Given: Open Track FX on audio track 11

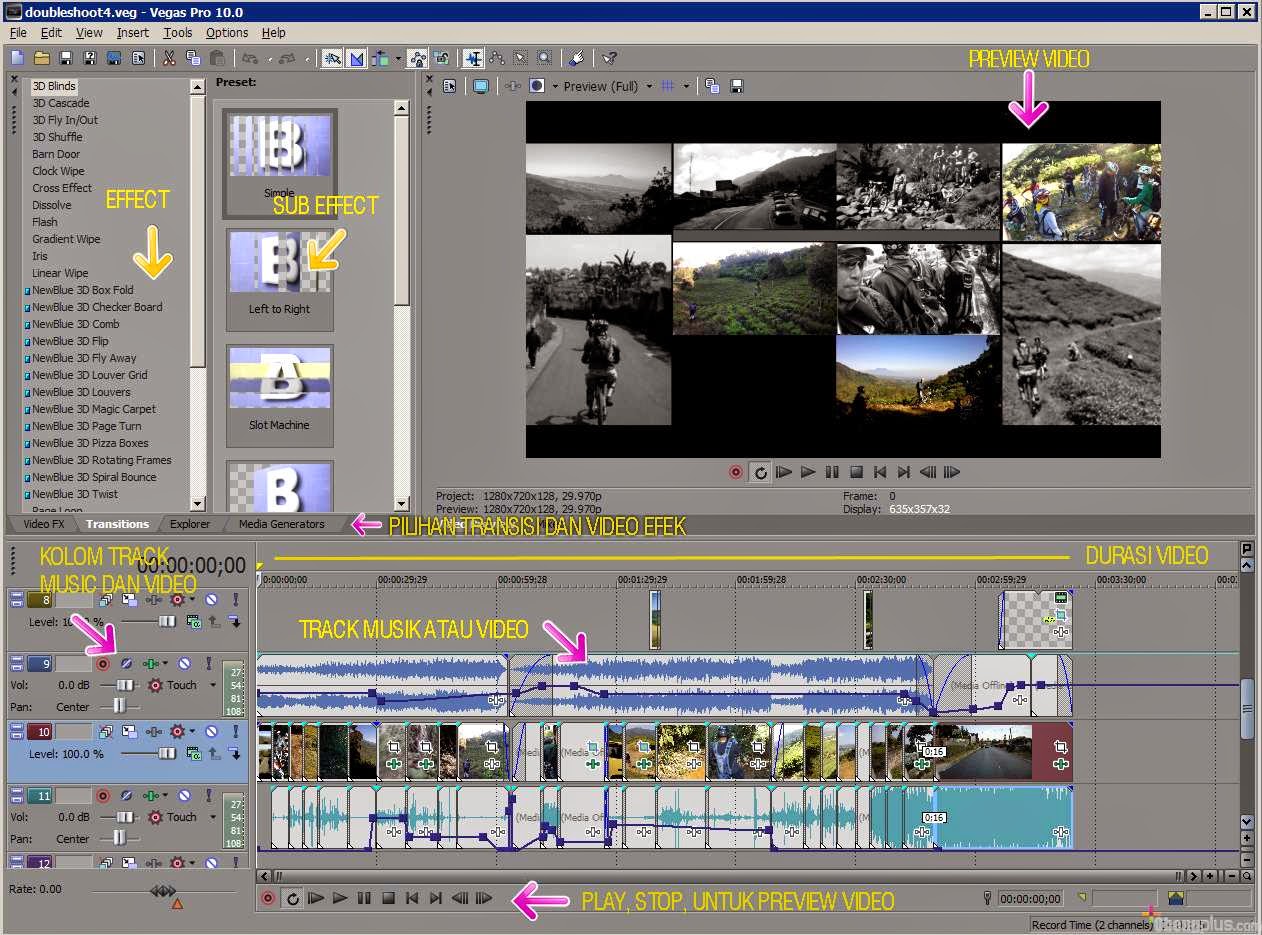Looking at the screenshot, I should click(151, 795).
